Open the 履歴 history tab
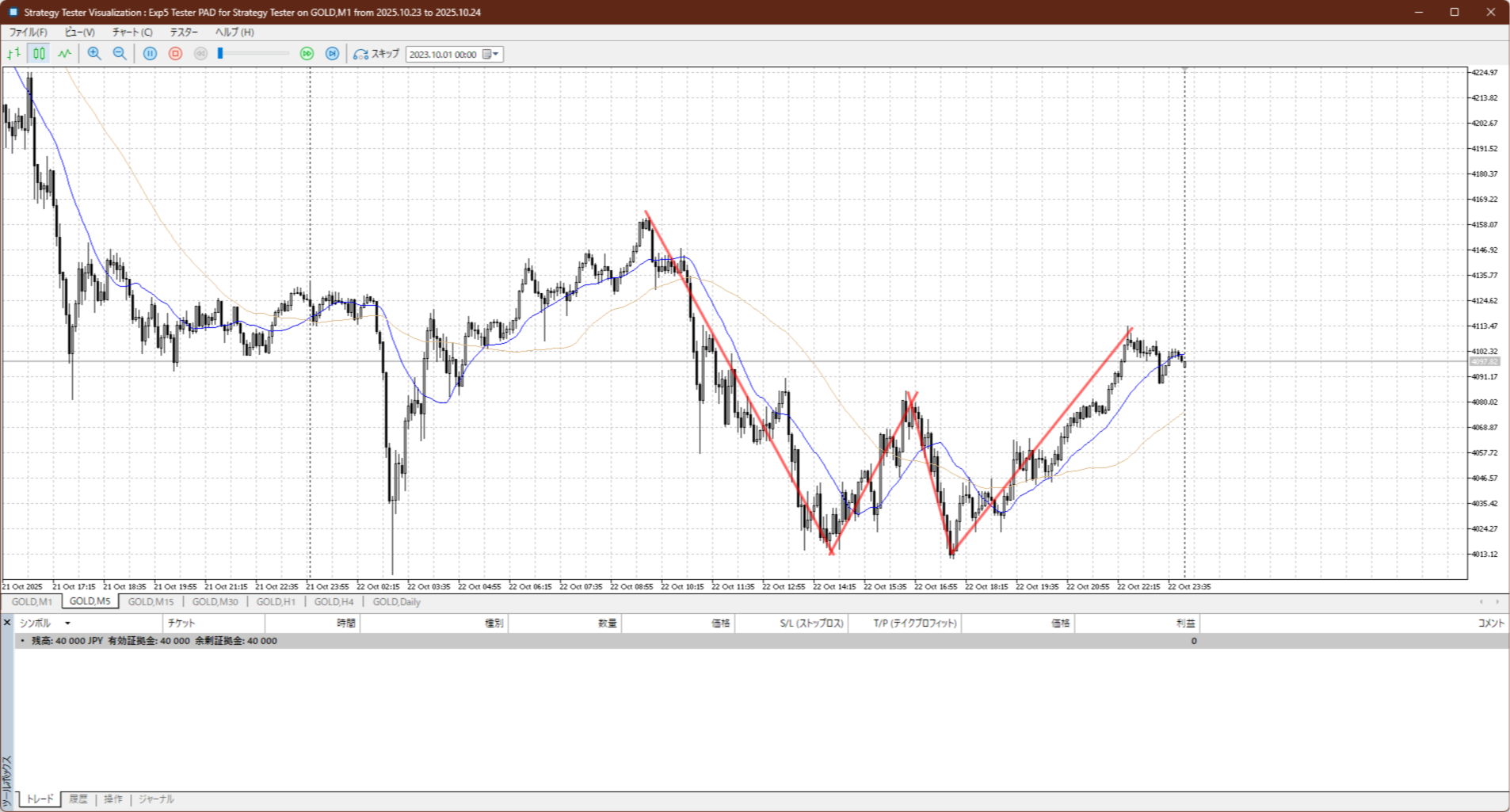Screen dimensions: 1510x812 coord(78,799)
